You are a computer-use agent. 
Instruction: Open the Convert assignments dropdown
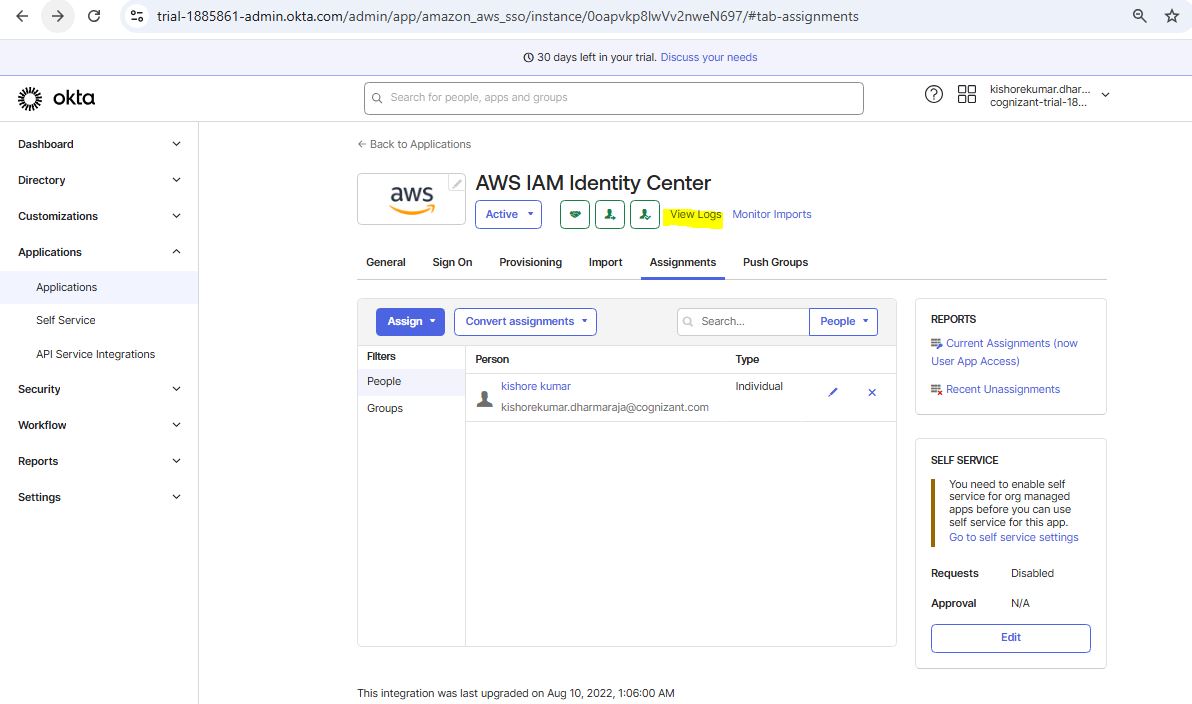pyautogui.click(x=525, y=321)
